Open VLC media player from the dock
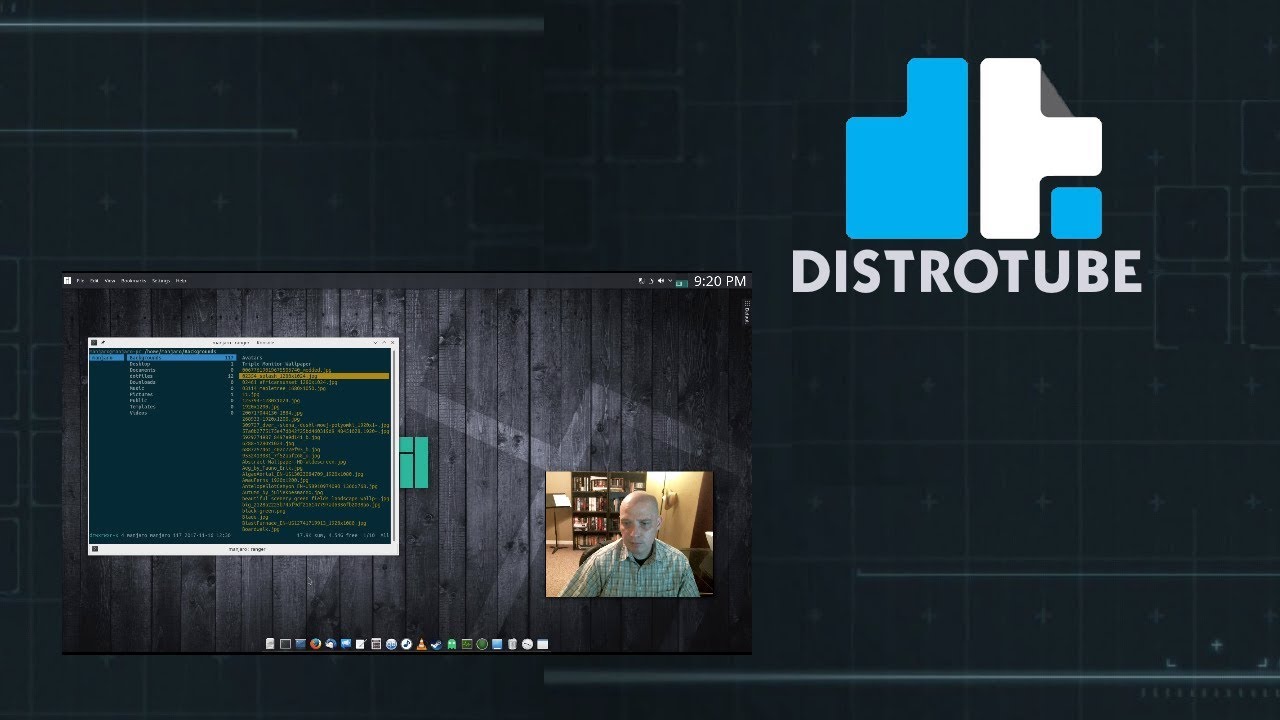 tap(422, 644)
